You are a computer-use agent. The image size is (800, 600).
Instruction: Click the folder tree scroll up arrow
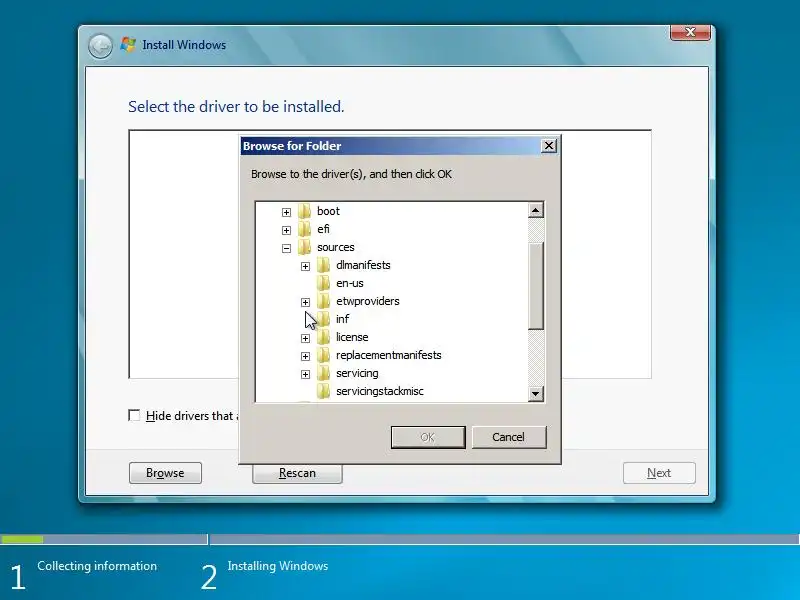point(536,210)
